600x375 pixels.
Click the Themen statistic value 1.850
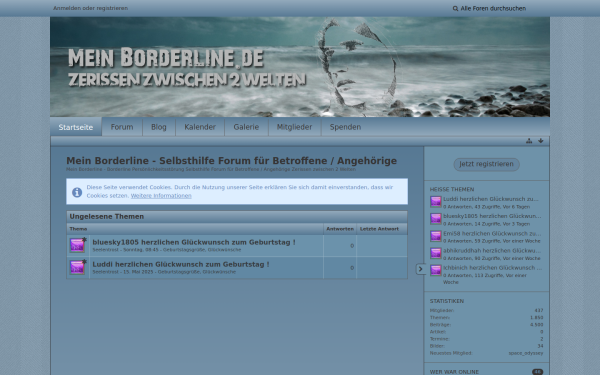pos(537,318)
